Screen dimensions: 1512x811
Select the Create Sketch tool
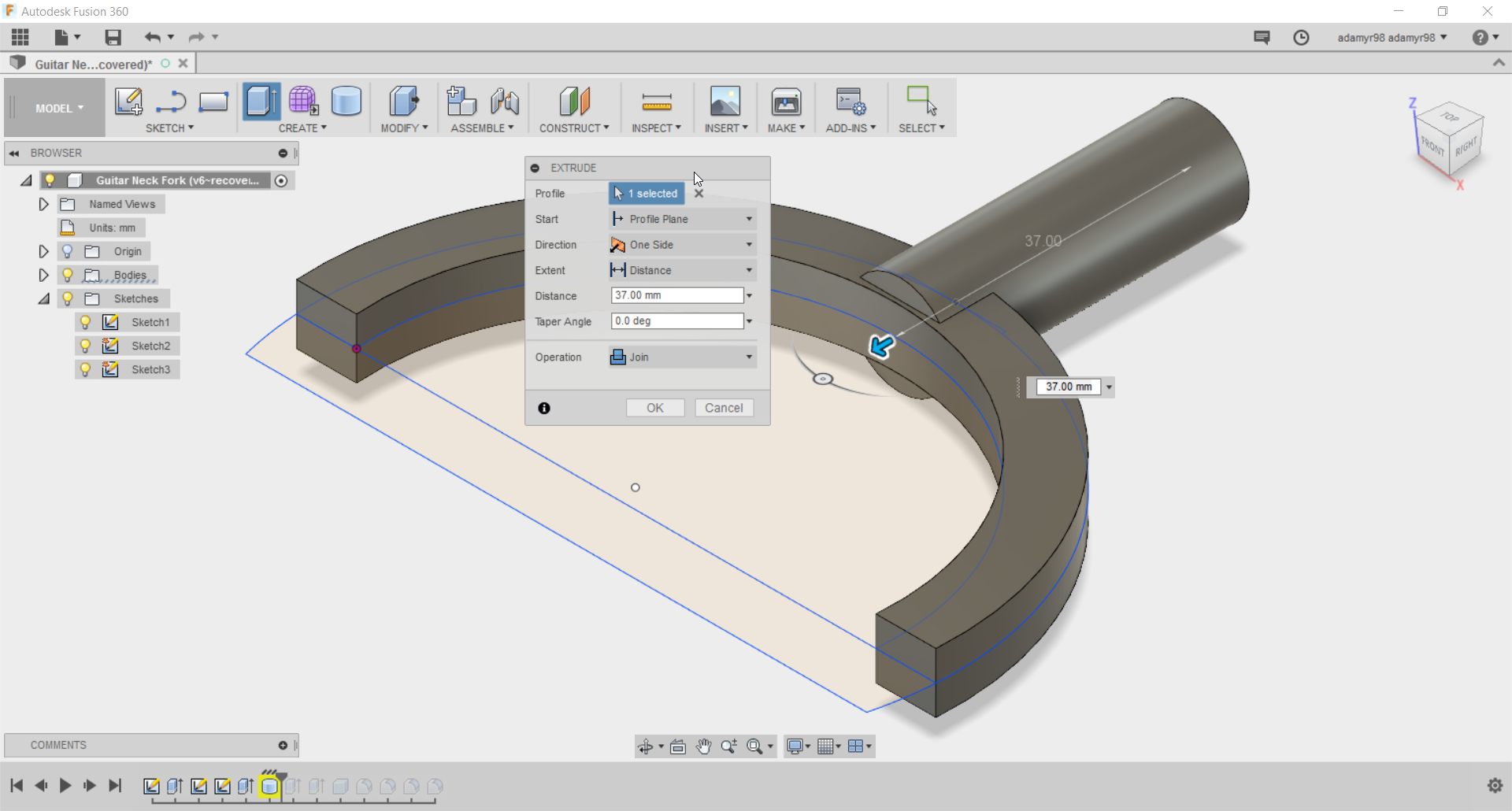coord(128,102)
